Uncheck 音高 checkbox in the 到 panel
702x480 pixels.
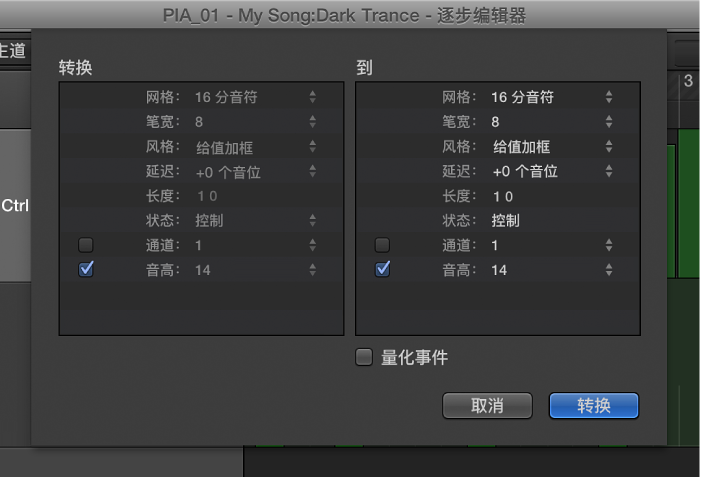pos(382,269)
